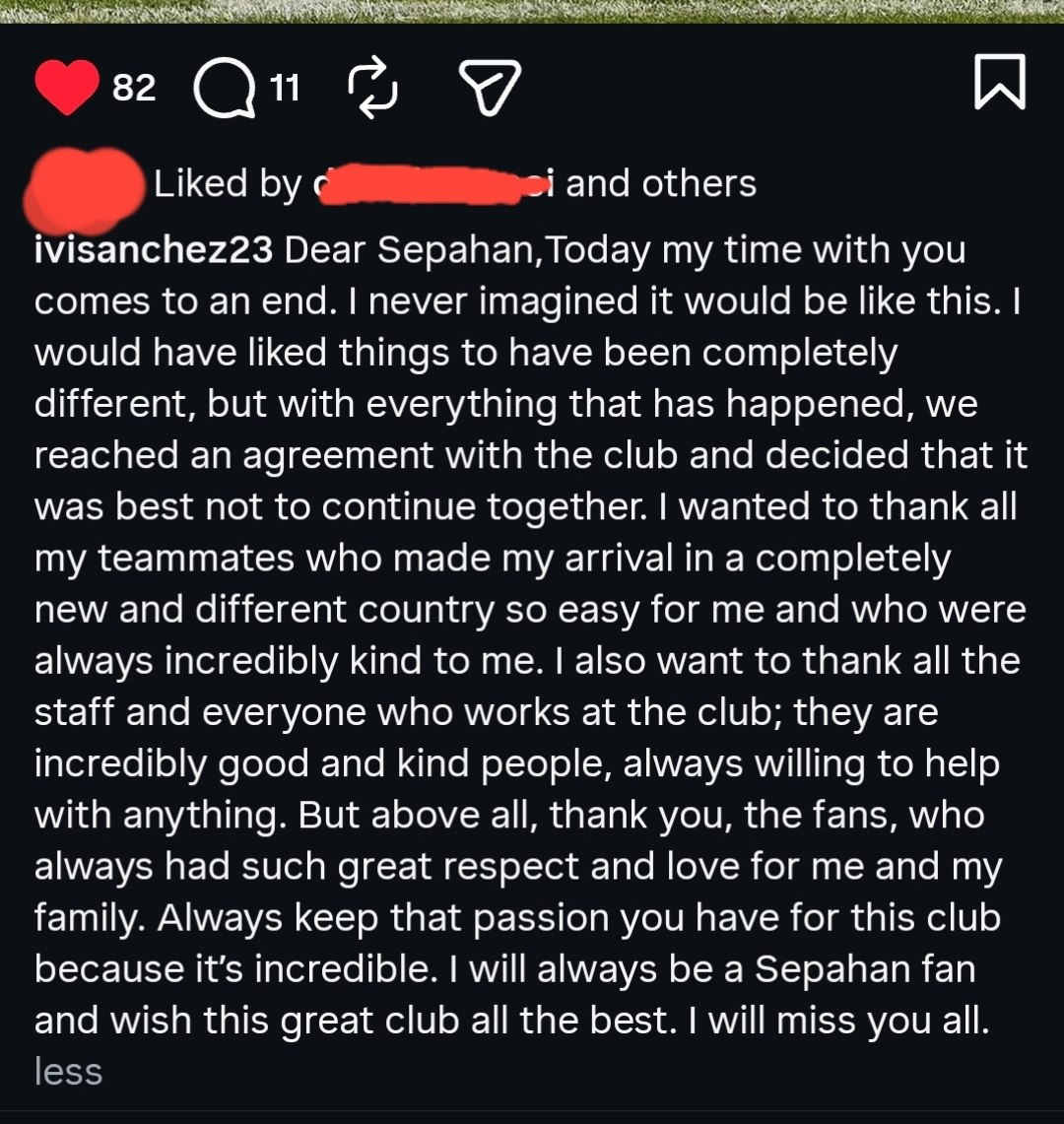
Task: Save the post with the bookmark icon
Action: click(1000, 82)
